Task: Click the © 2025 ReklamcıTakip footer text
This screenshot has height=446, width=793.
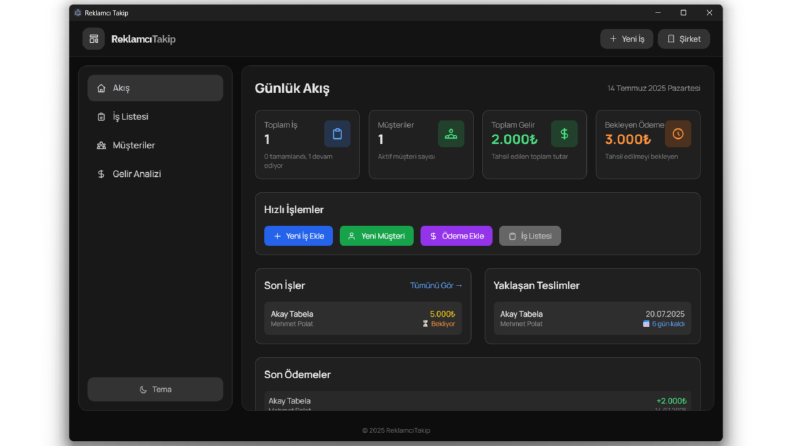Action: coord(396,430)
